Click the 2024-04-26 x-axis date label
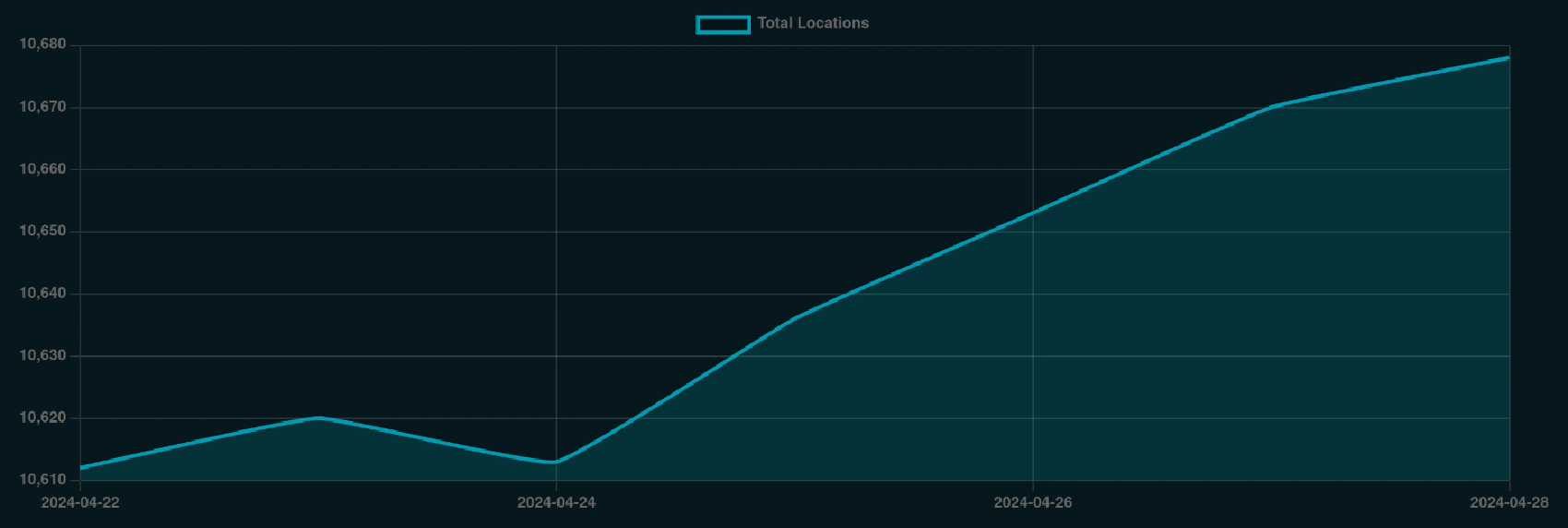1568x528 pixels. [x=1032, y=502]
